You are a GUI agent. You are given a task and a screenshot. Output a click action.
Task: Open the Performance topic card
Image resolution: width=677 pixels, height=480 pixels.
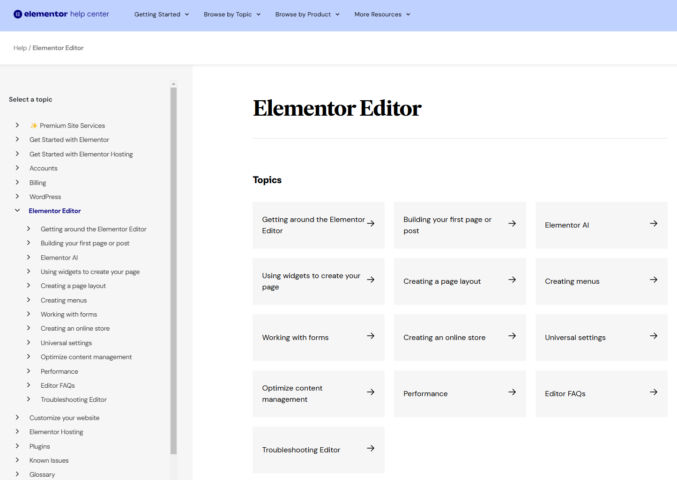click(x=460, y=393)
